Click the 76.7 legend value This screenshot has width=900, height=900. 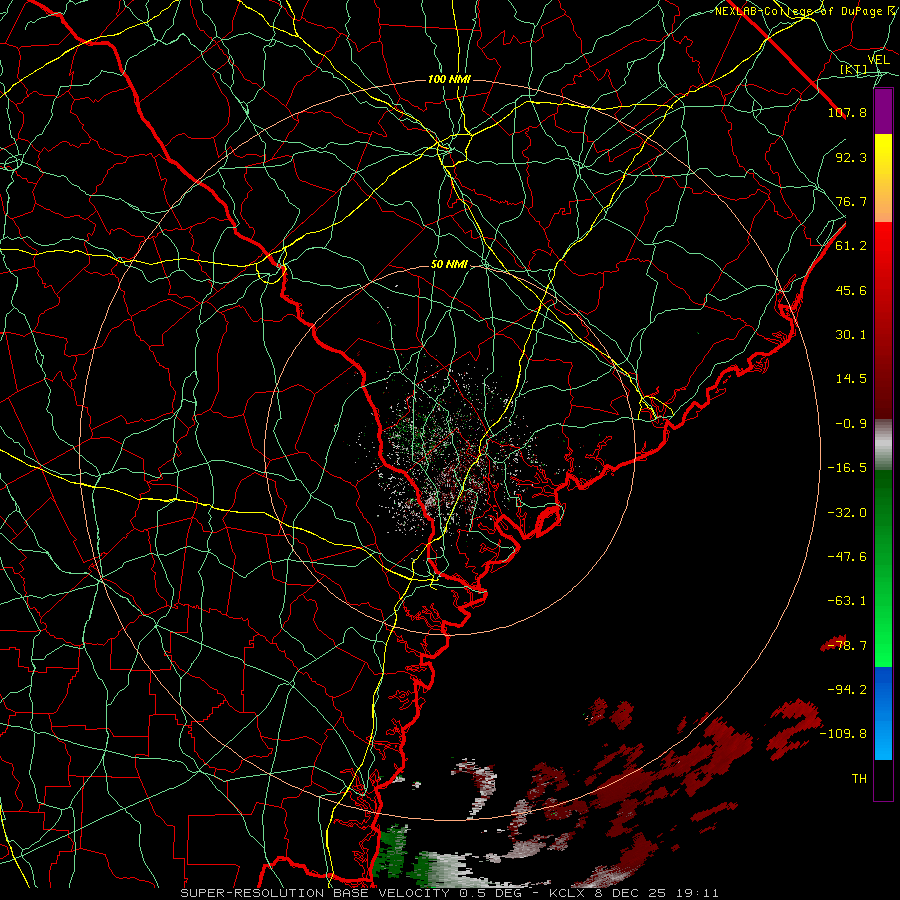pyautogui.click(x=851, y=201)
